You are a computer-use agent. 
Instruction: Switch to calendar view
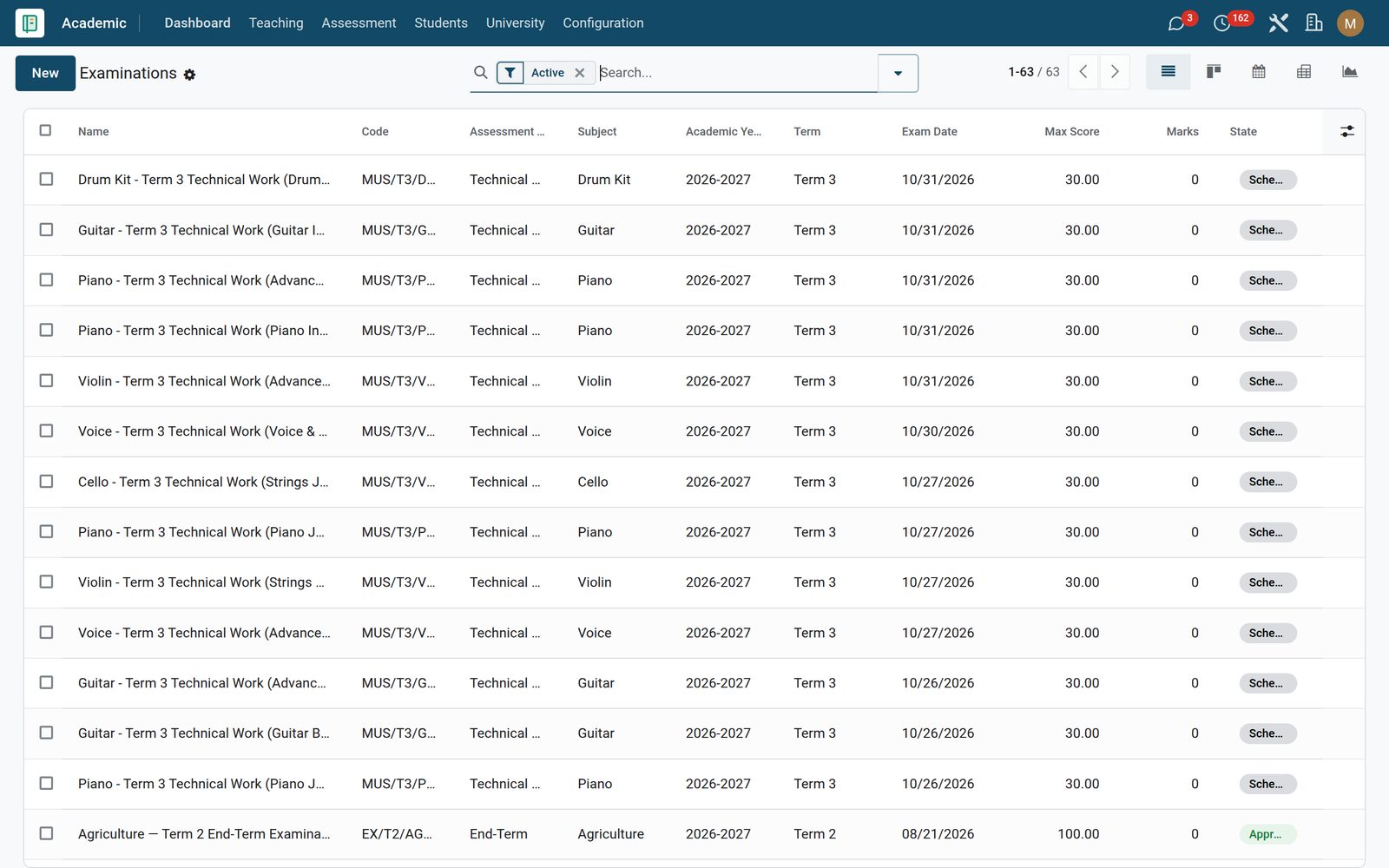coord(1259,72)
